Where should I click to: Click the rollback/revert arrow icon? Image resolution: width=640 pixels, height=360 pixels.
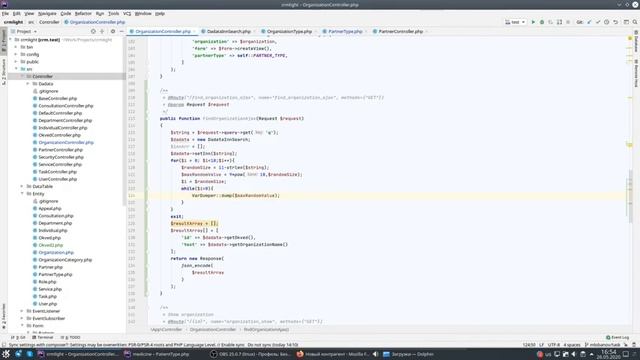(x=616, y=22)
